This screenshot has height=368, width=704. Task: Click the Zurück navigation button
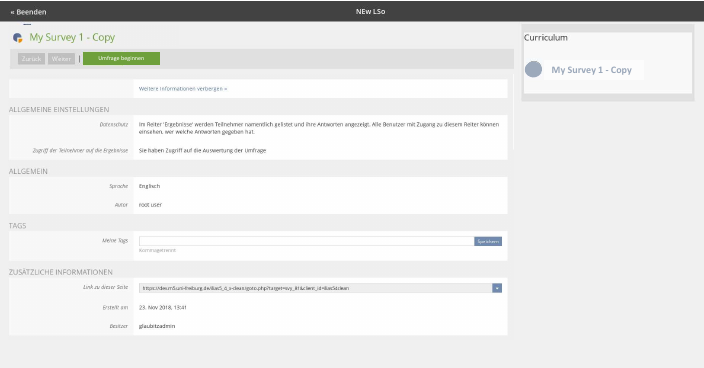coord(31,59)
